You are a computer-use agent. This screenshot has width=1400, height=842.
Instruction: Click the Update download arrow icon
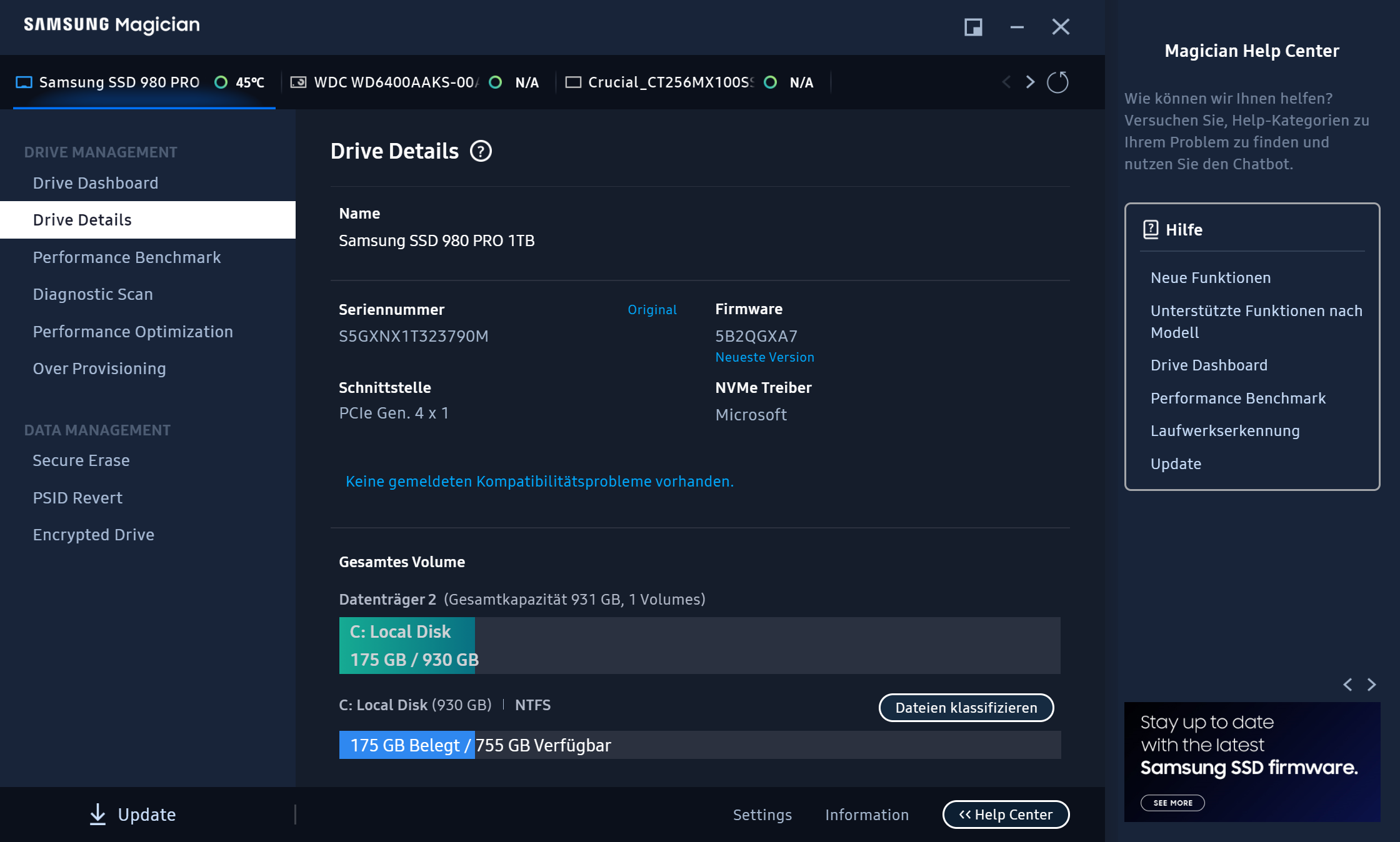97,814
